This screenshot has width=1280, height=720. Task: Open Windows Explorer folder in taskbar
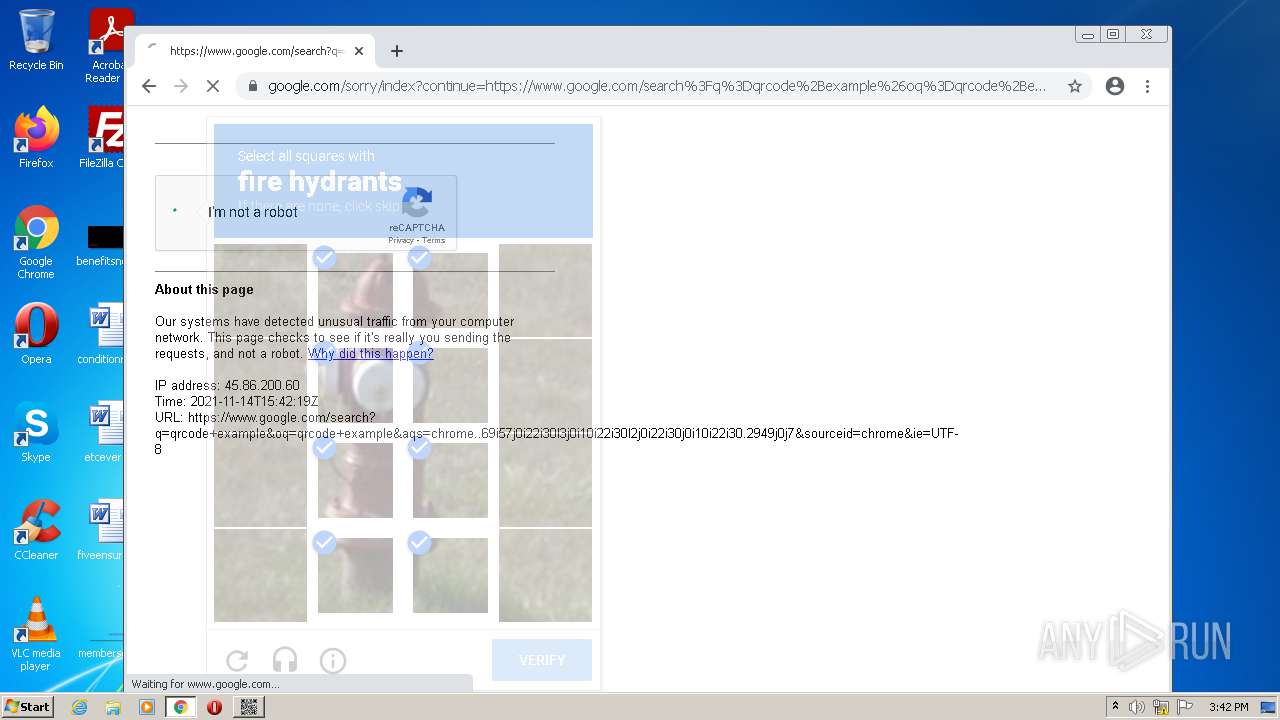[113, 707]
